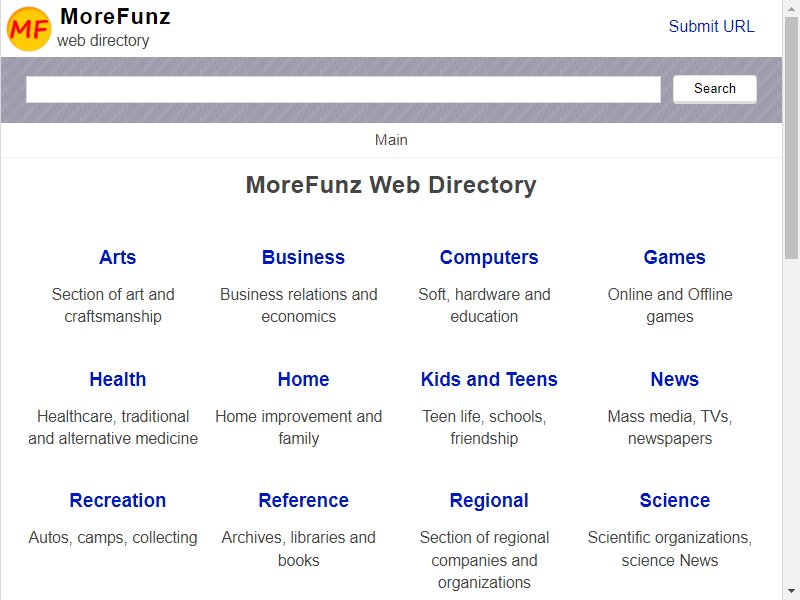Image resolution: width=800 pixels, height=600 pixels.
Task: Click the Search button
Action: [714, 89]
